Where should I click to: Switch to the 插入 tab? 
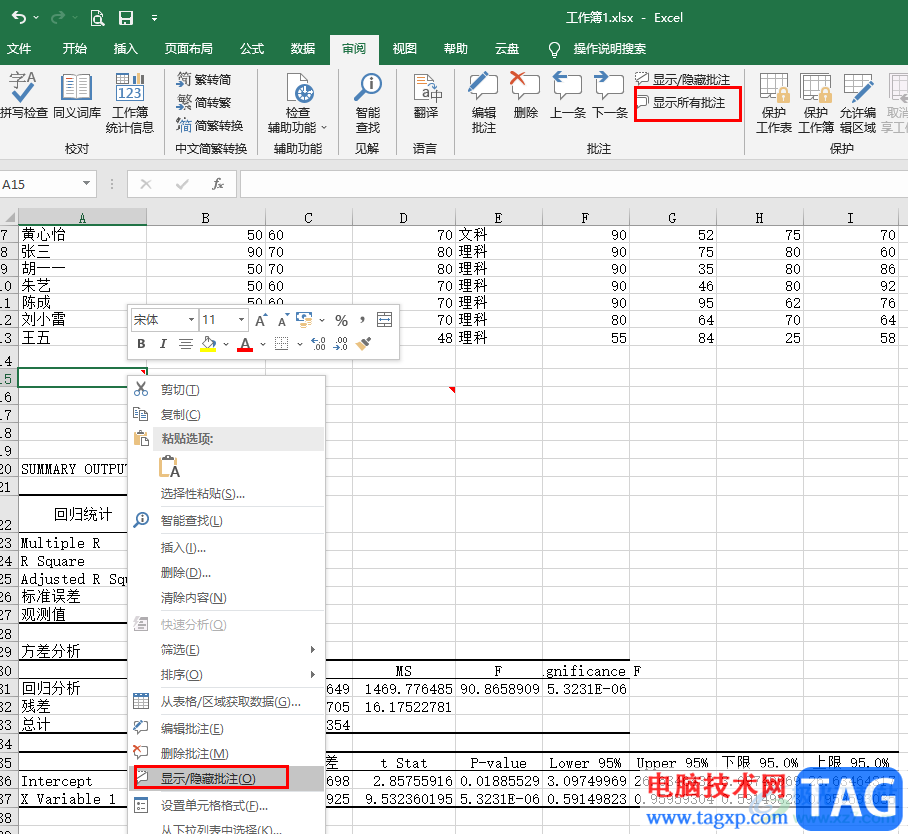(x=126, y=49)
